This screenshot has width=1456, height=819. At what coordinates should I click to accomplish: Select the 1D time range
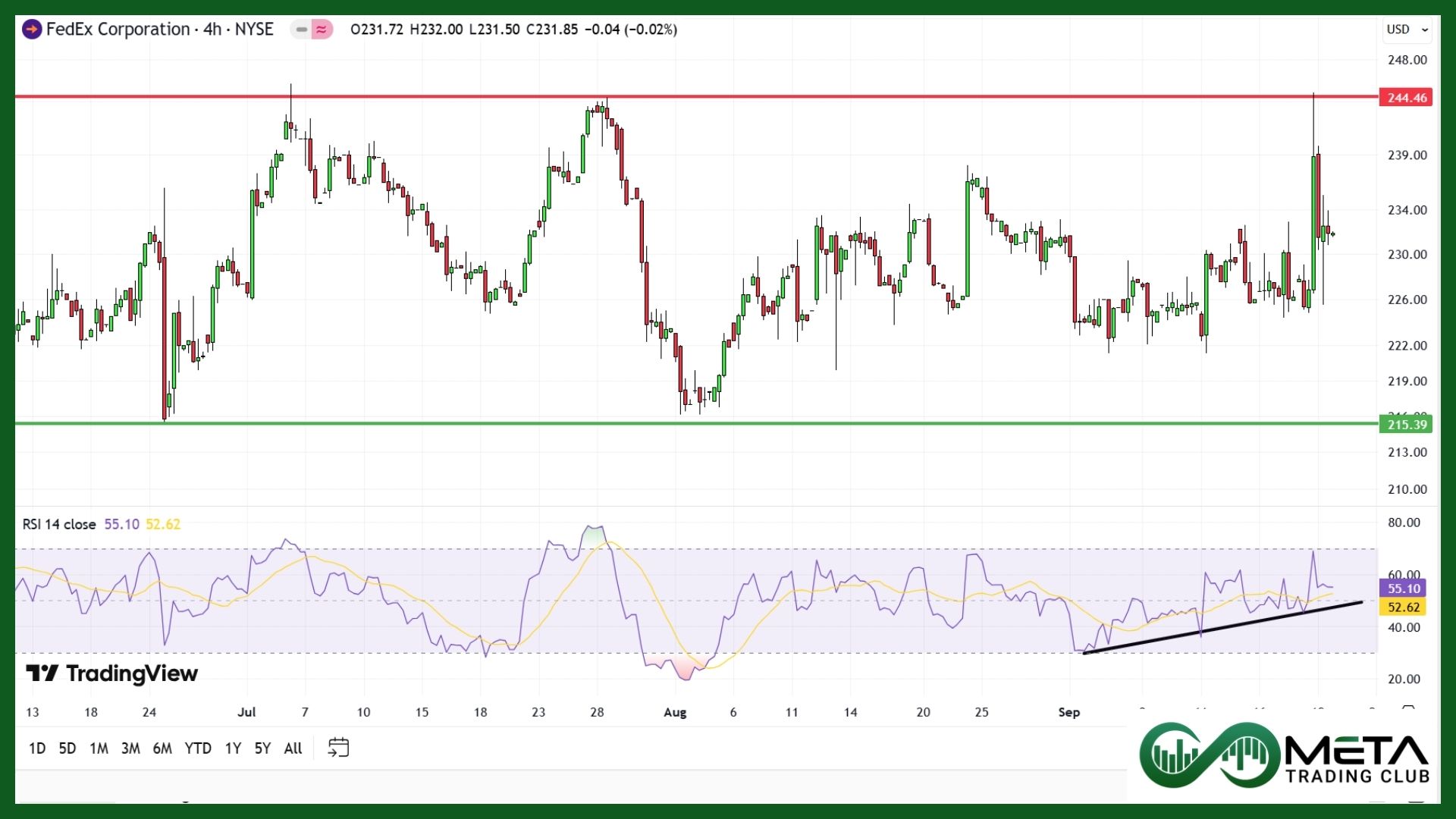[x=36, y=748]
